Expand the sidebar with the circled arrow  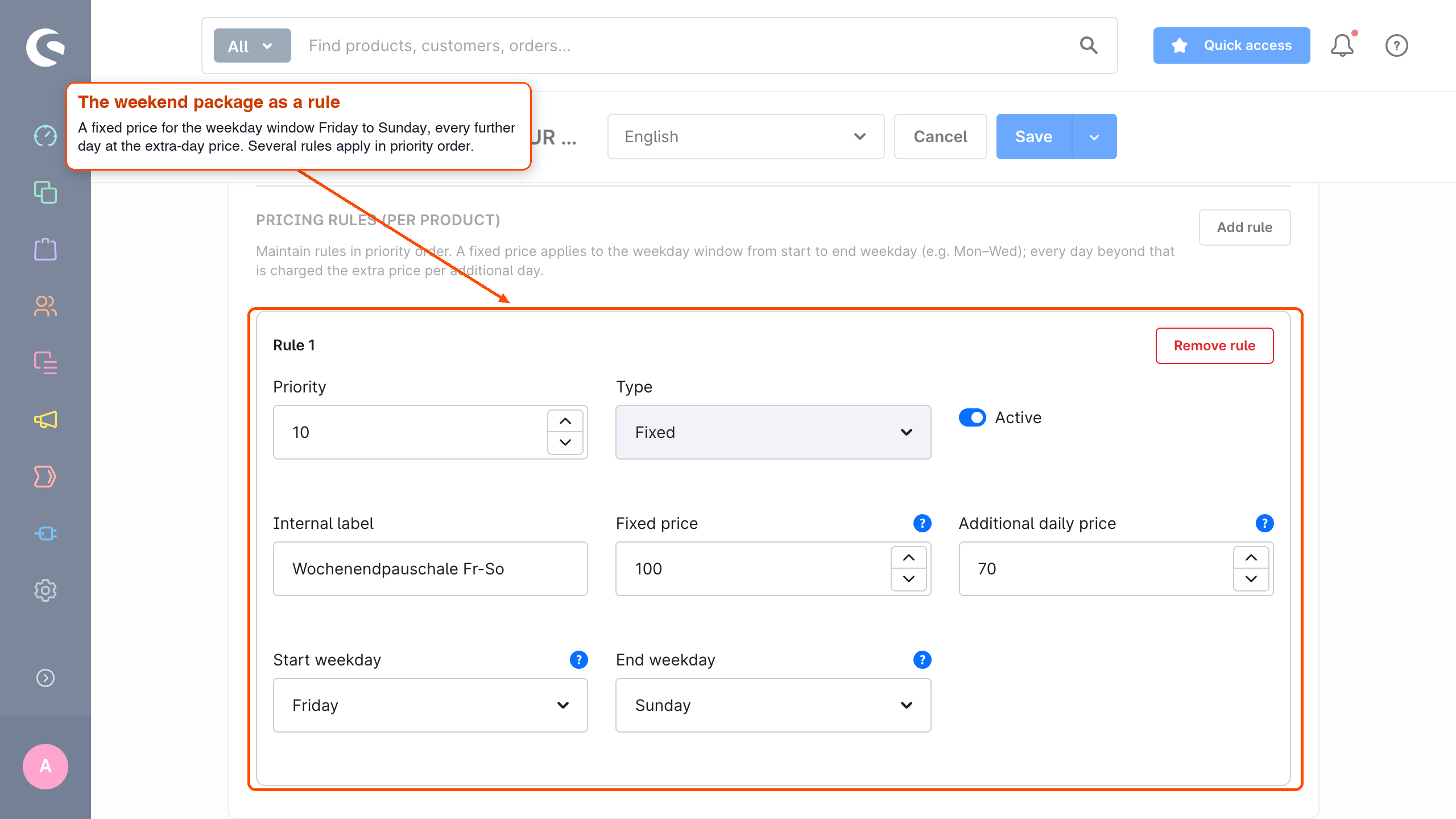point(45,678)
